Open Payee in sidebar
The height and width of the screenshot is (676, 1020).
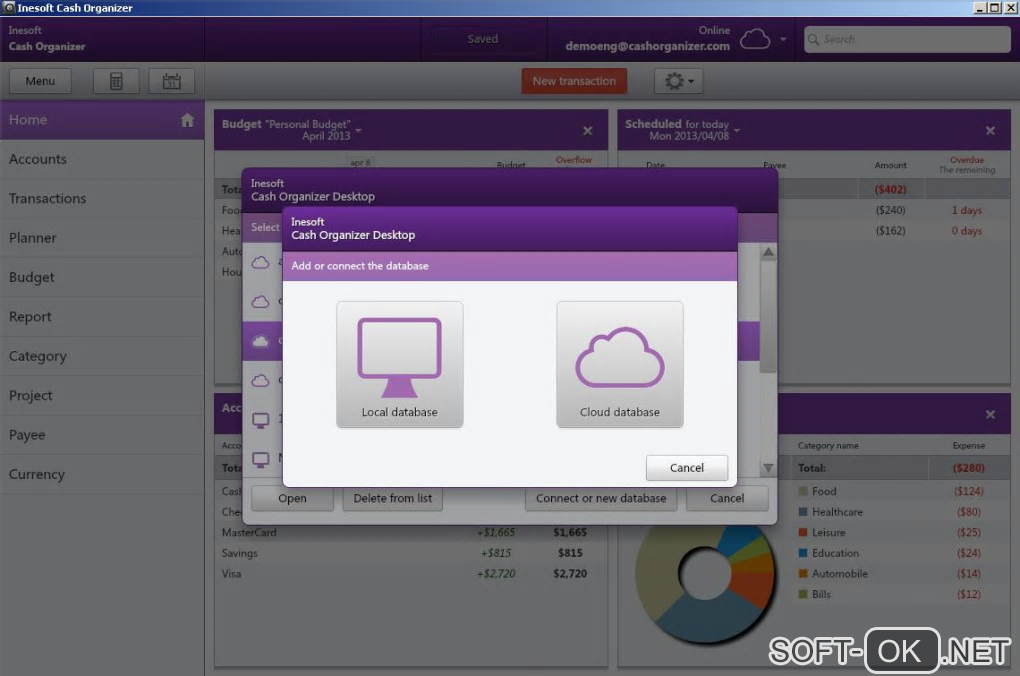tap(102, 435)
